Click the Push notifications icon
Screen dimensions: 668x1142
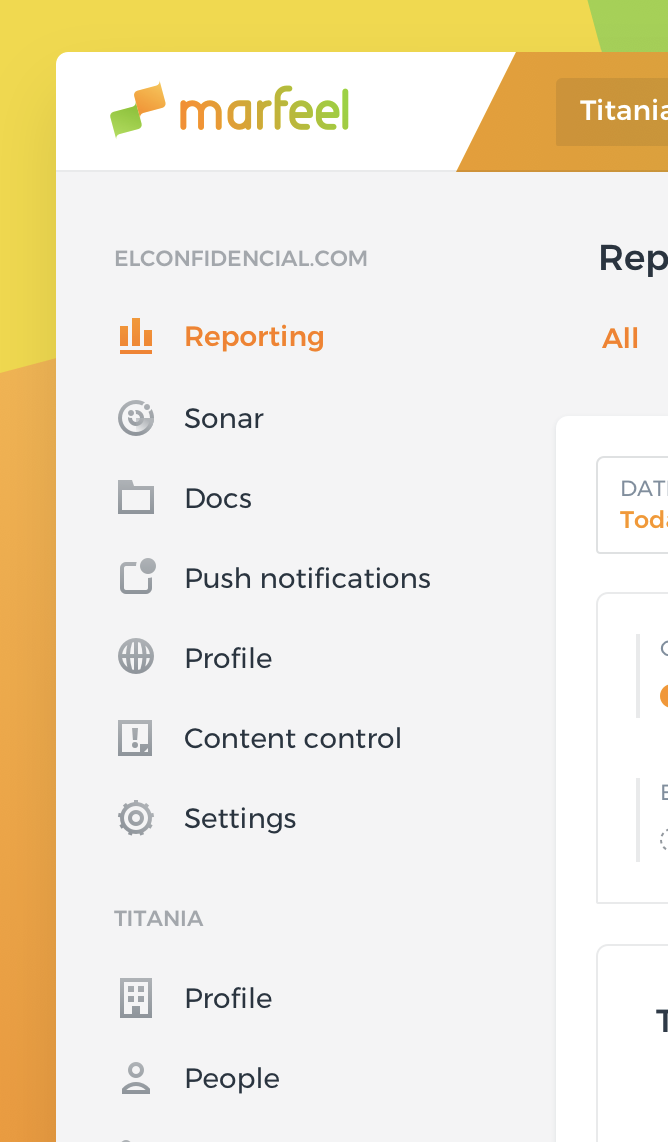pos(136,577)
